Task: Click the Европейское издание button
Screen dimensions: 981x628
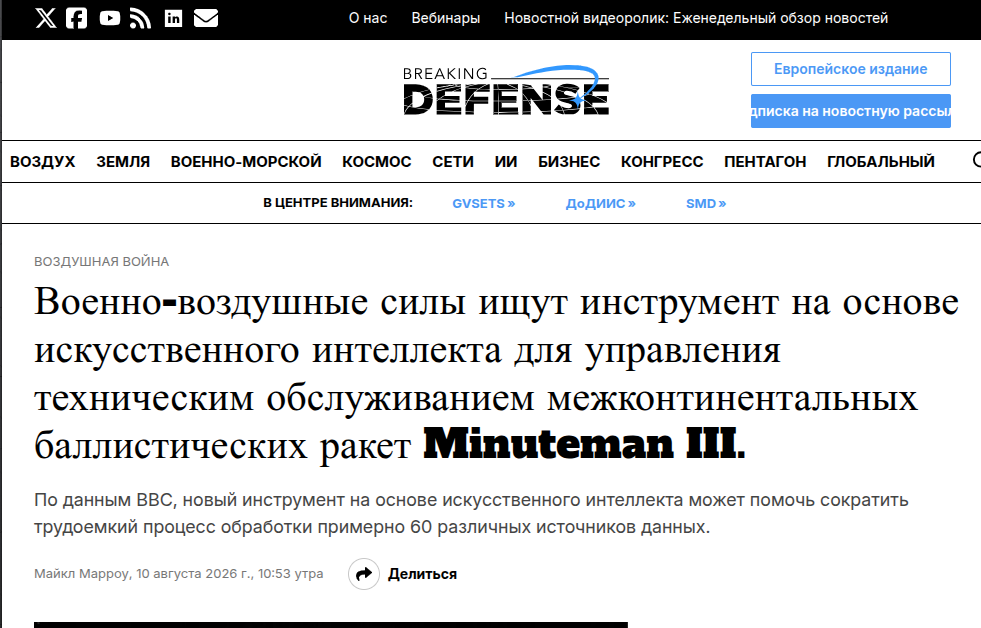Action: 850,69
